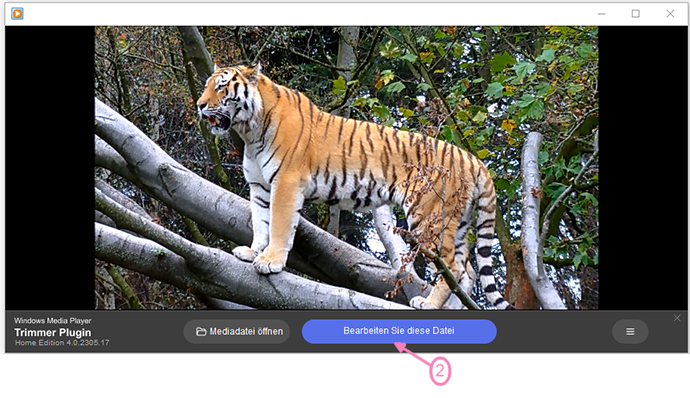Click the Trimmer Plugin title text
The width and height of the screenshot is (690, 398).
point(53,332)
